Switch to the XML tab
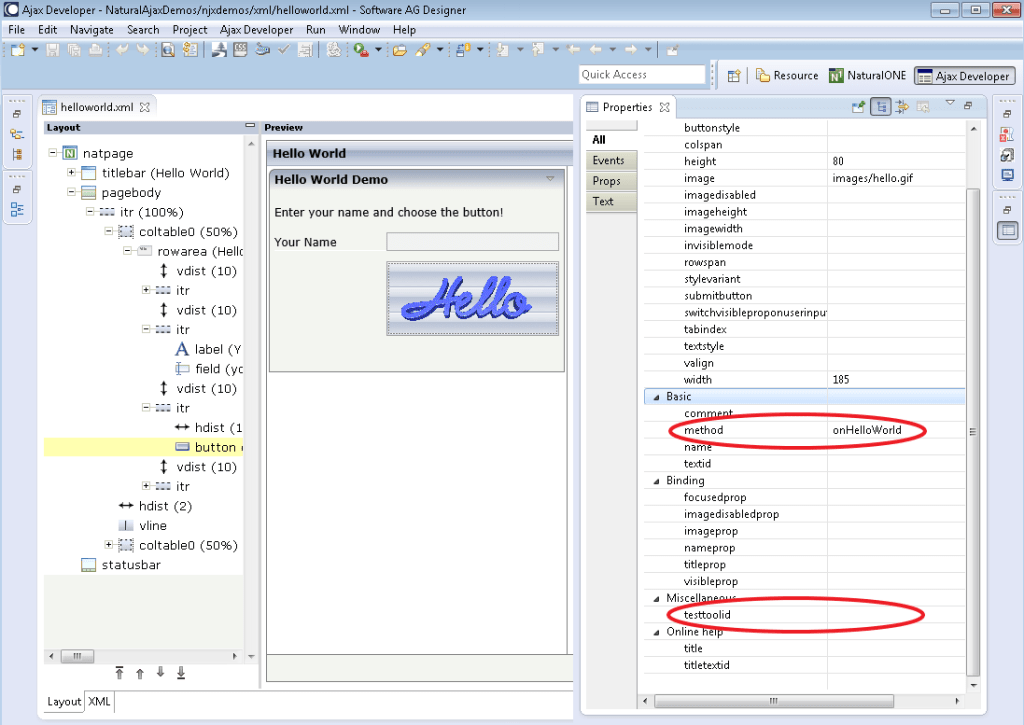Image resolution: width=1024 pixels, height=725 pixels. (x=99, y=702)
